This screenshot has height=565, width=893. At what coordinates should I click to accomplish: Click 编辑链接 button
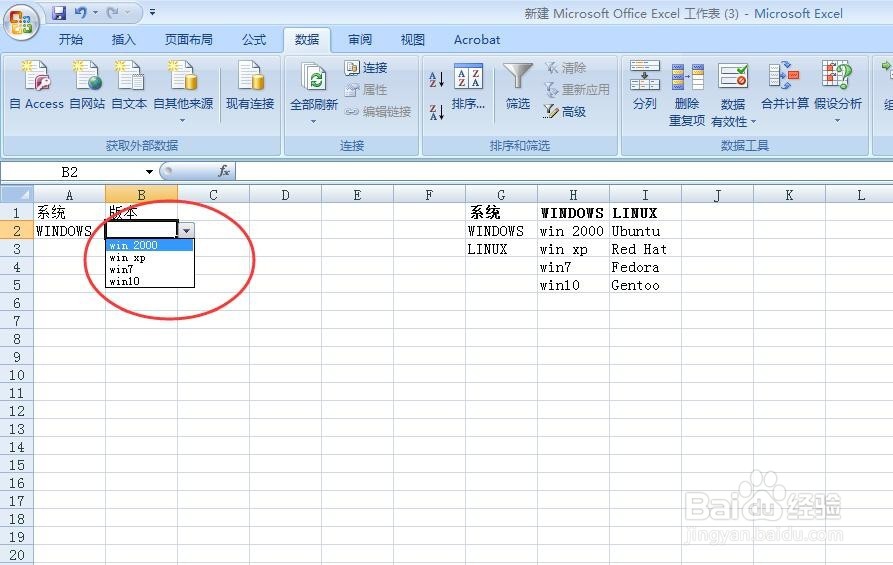[378, 112]
